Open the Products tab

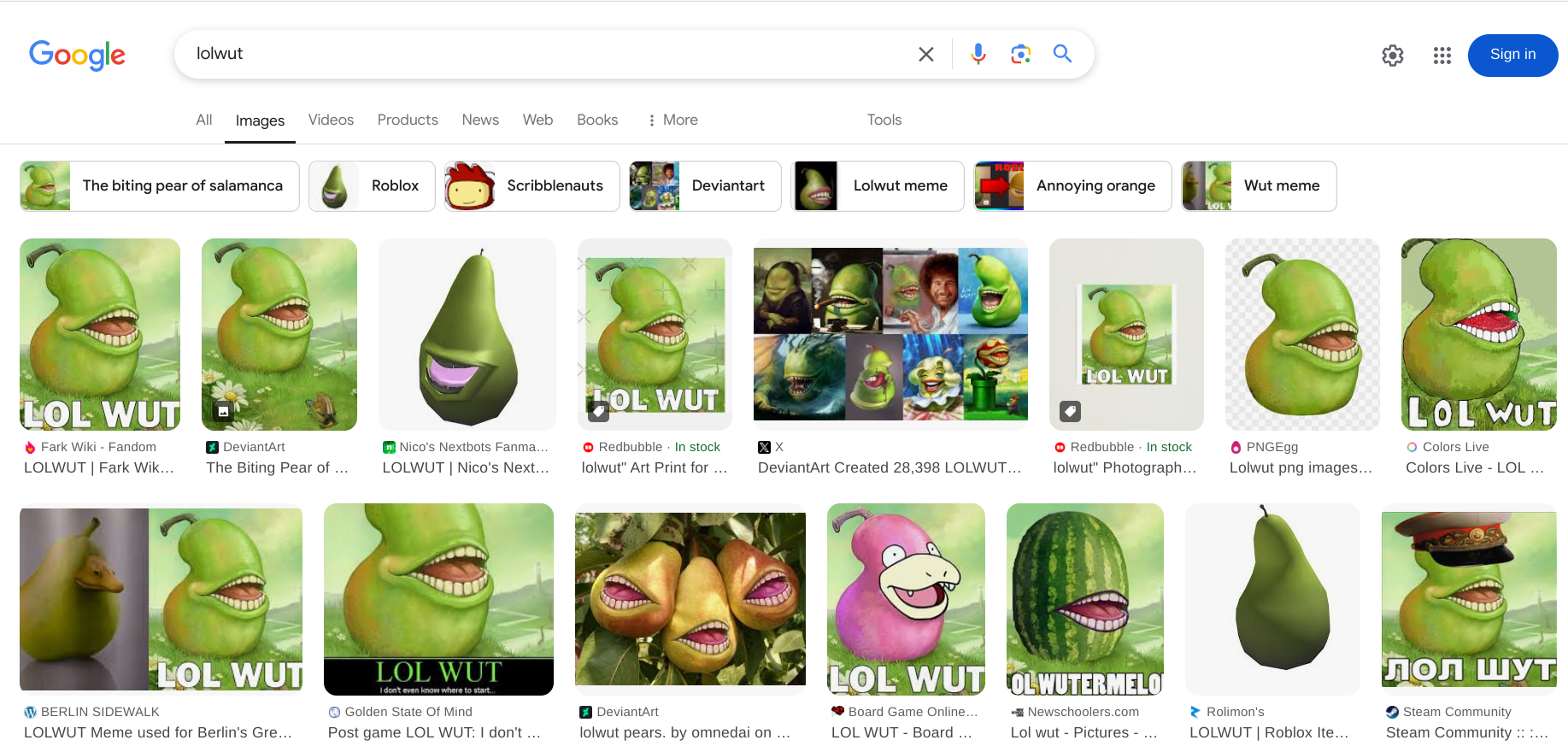pyautogui.click(x=408, y=120)
